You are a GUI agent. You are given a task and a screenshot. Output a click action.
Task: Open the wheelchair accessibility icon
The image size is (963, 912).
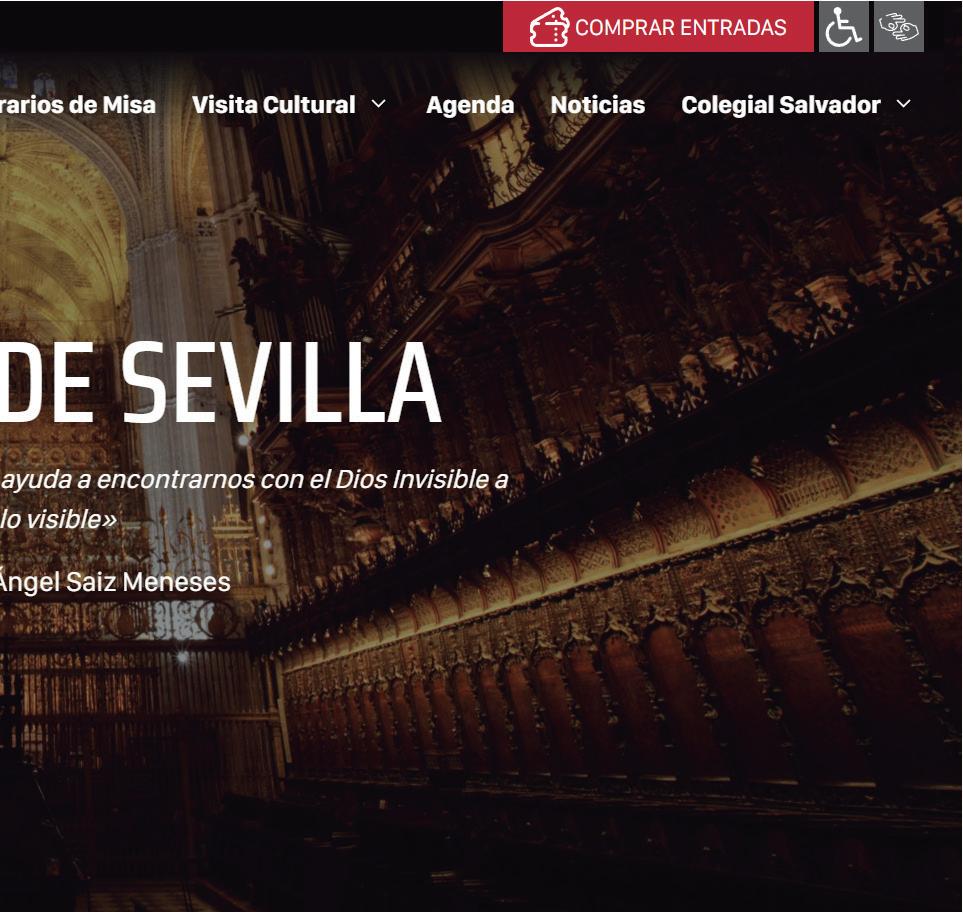pos(843,27)
